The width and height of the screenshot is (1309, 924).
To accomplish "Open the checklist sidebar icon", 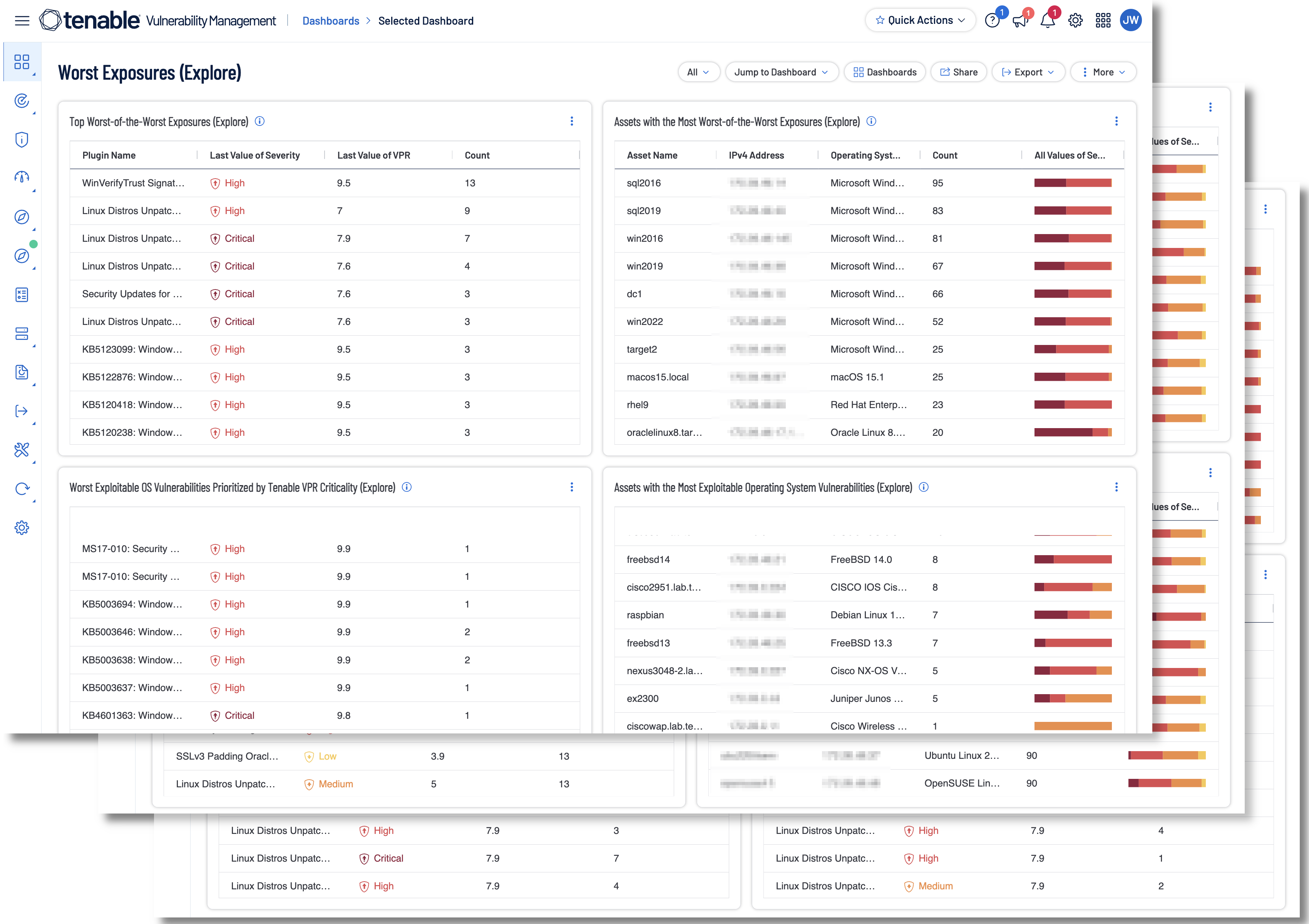I will [x=22, y=295].
